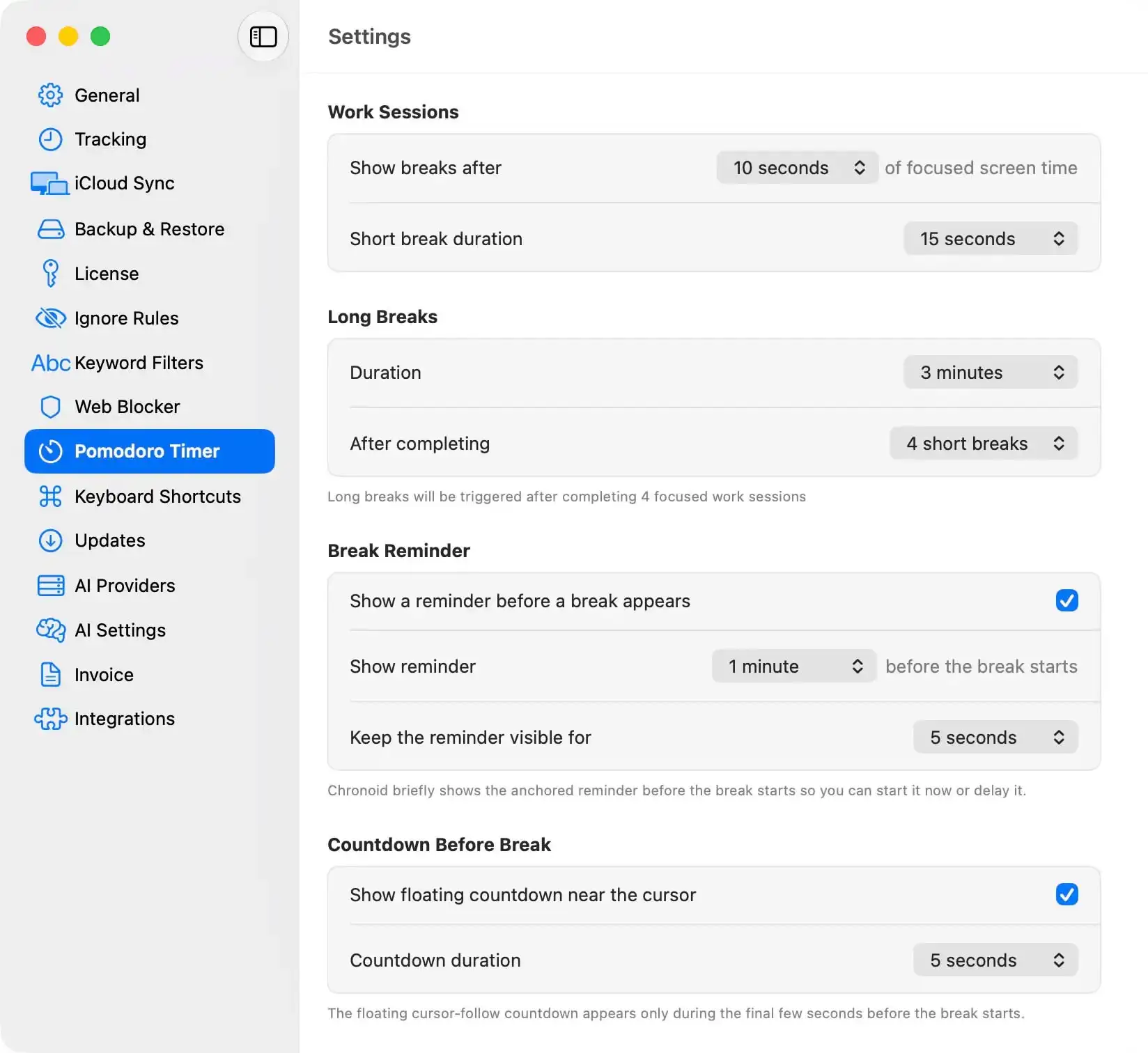
Task: Toggle the sidebar visibility button
Action: (x=263, y=36)
